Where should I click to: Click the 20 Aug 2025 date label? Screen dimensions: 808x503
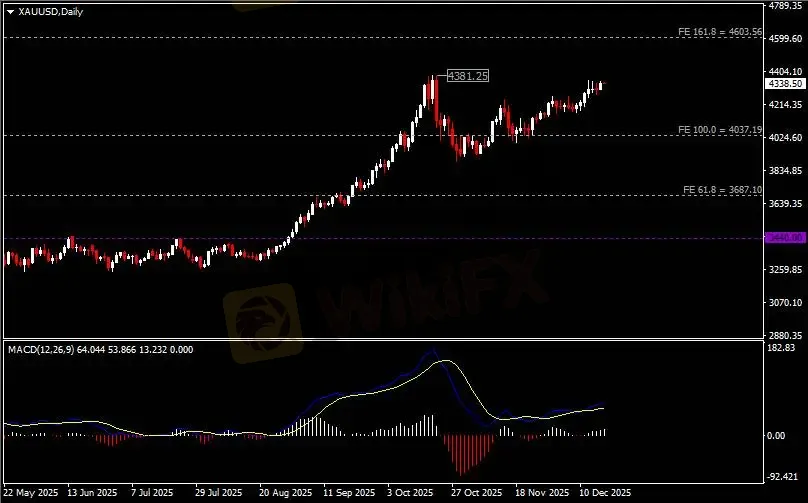click(x=286, y=493)
